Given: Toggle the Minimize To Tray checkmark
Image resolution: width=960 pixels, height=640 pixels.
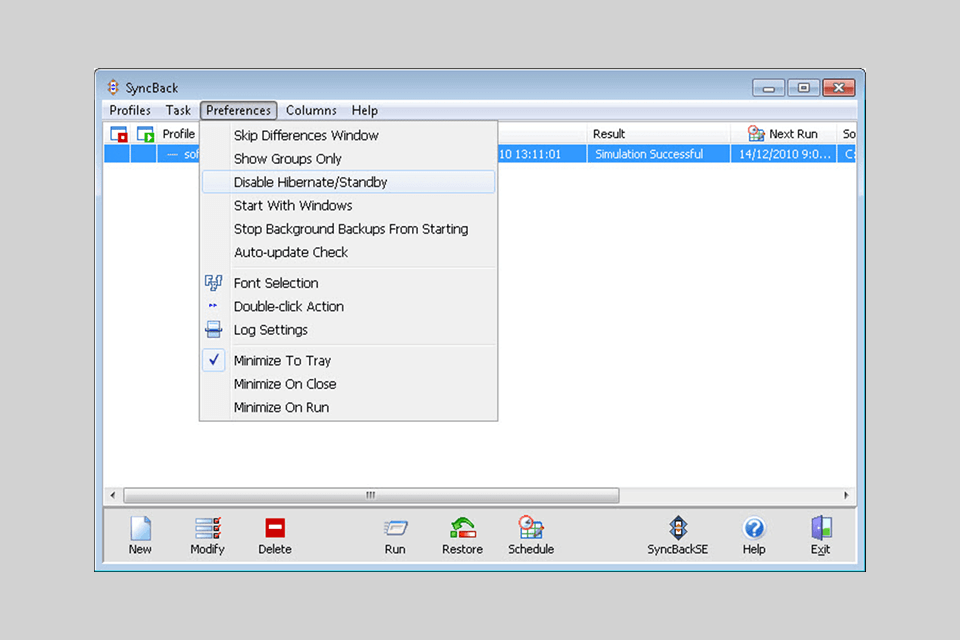Looking at the screenshot, I should (214, 360).
